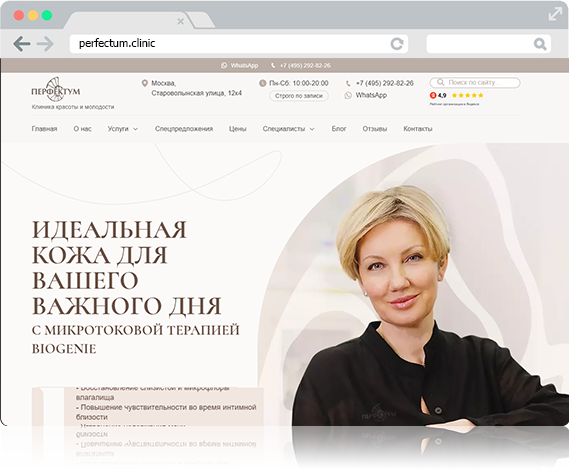Image resolution: width=570 pixels, height=470 pixels.
Task: Click the Поиск по сайту search field
Action: tap(475, 83)
